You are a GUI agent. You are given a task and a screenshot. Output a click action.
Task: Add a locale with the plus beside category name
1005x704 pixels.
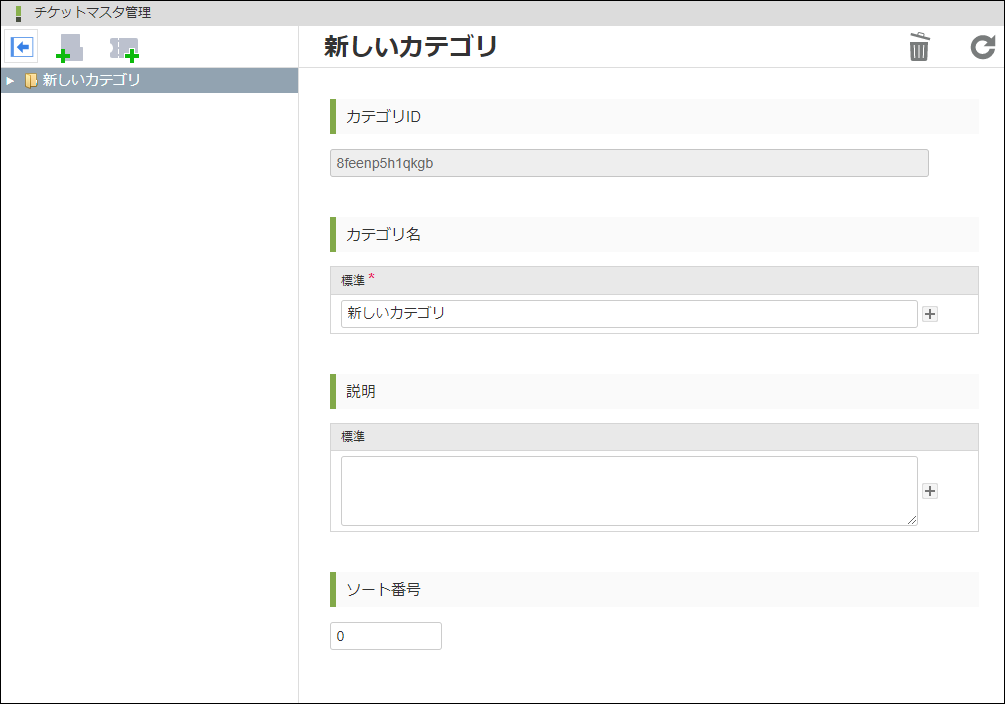tap(930, 314)
